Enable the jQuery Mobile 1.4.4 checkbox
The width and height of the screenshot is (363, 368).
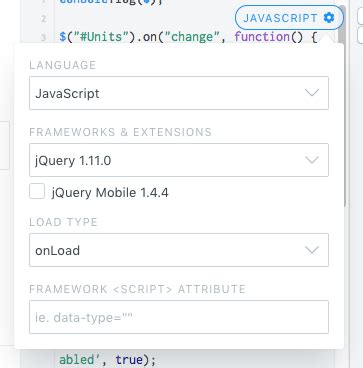tap(37, 192)
